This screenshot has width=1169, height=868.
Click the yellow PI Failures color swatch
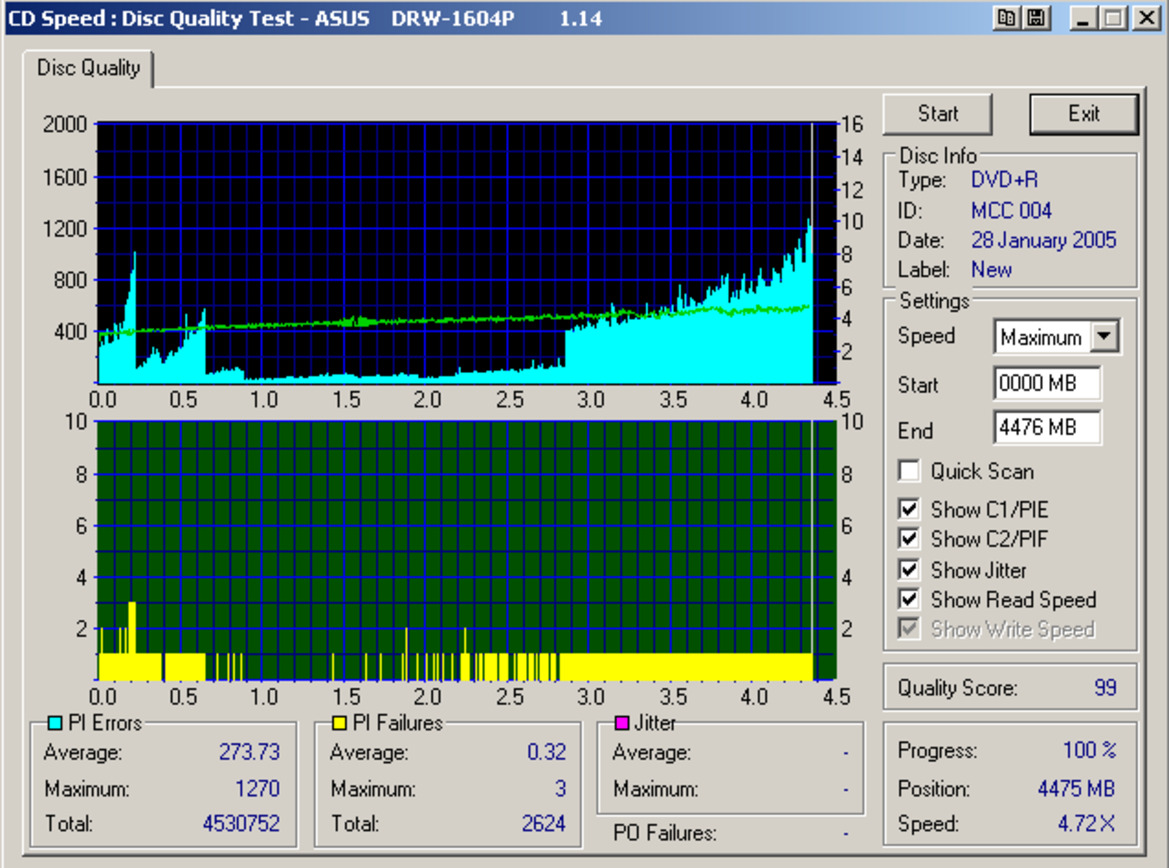pos(339,723)
